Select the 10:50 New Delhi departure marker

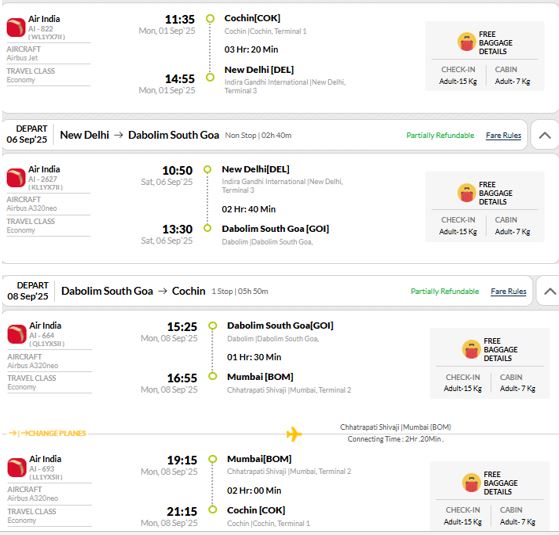pos(207,170)
